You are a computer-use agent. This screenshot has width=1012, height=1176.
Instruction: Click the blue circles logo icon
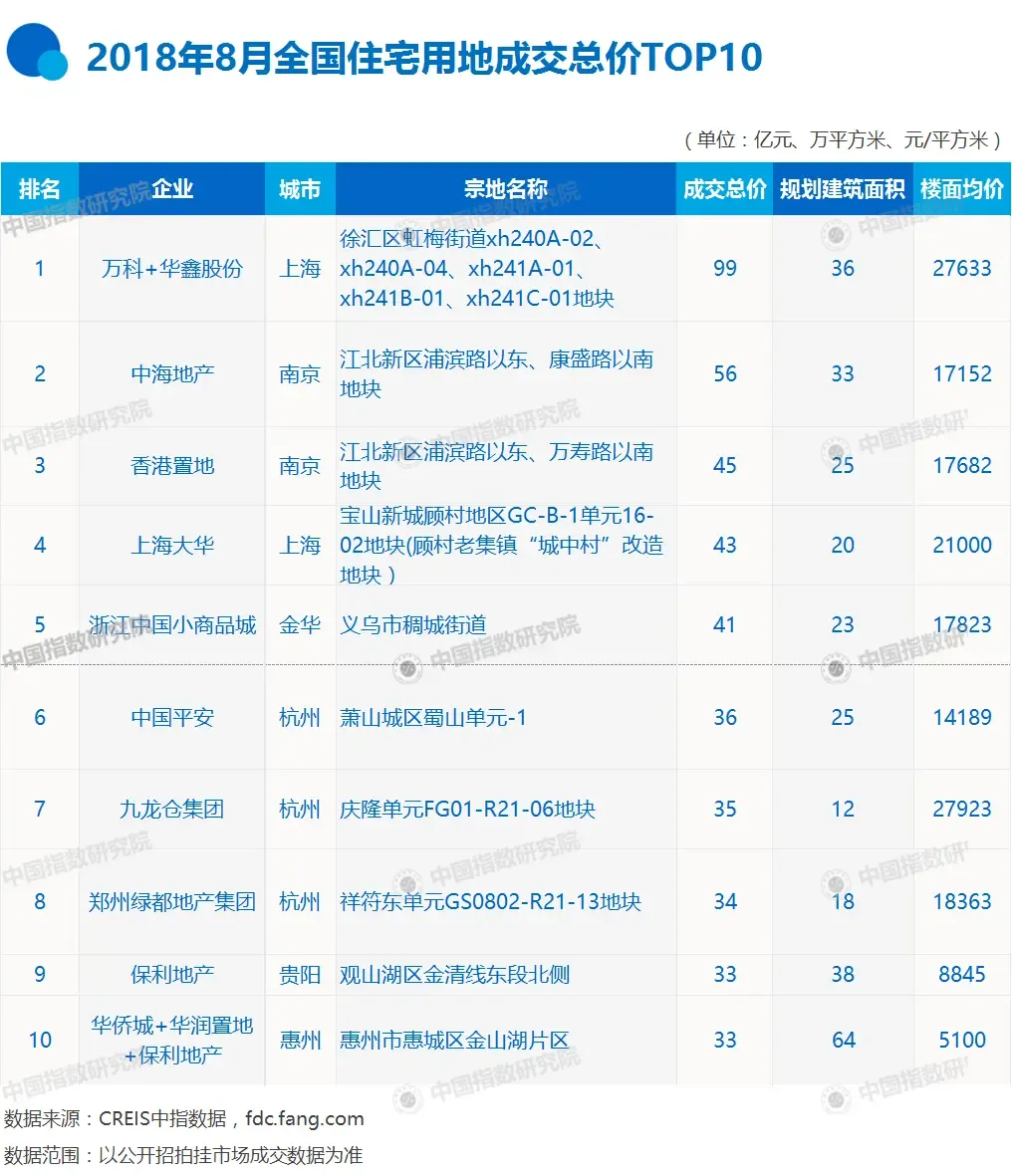(x=37, y=52)
